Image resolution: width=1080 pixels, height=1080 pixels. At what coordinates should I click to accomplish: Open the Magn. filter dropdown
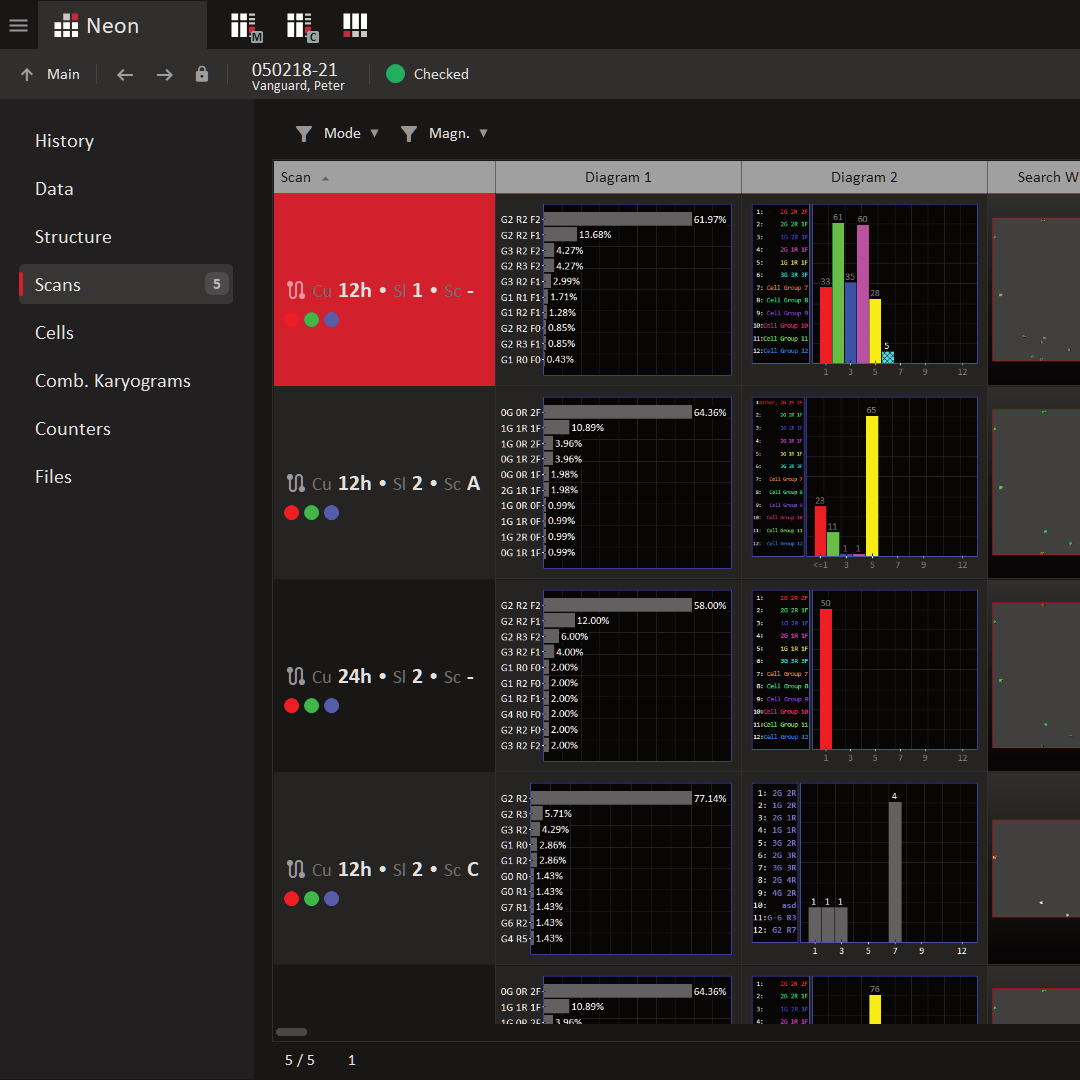(445, 133)
